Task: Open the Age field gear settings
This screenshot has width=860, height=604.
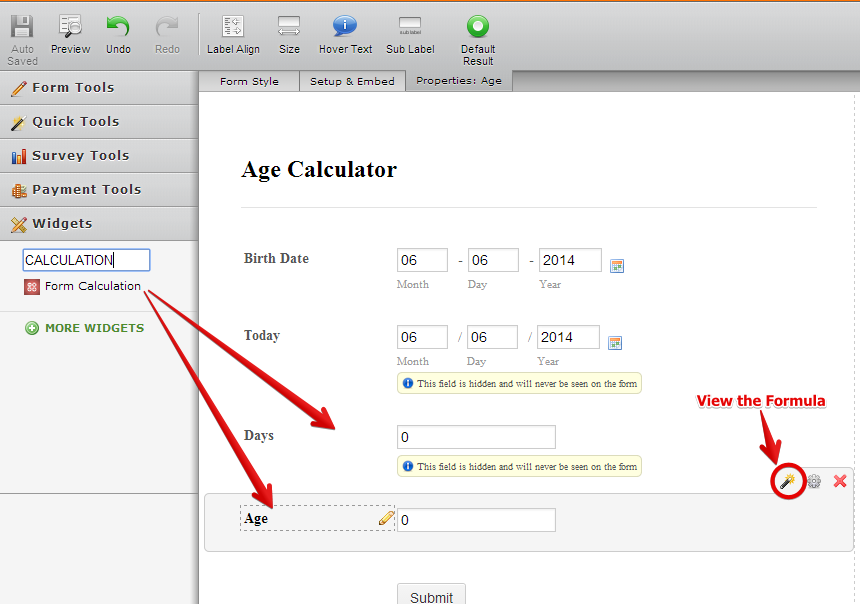Action: (x=814, y=482)
